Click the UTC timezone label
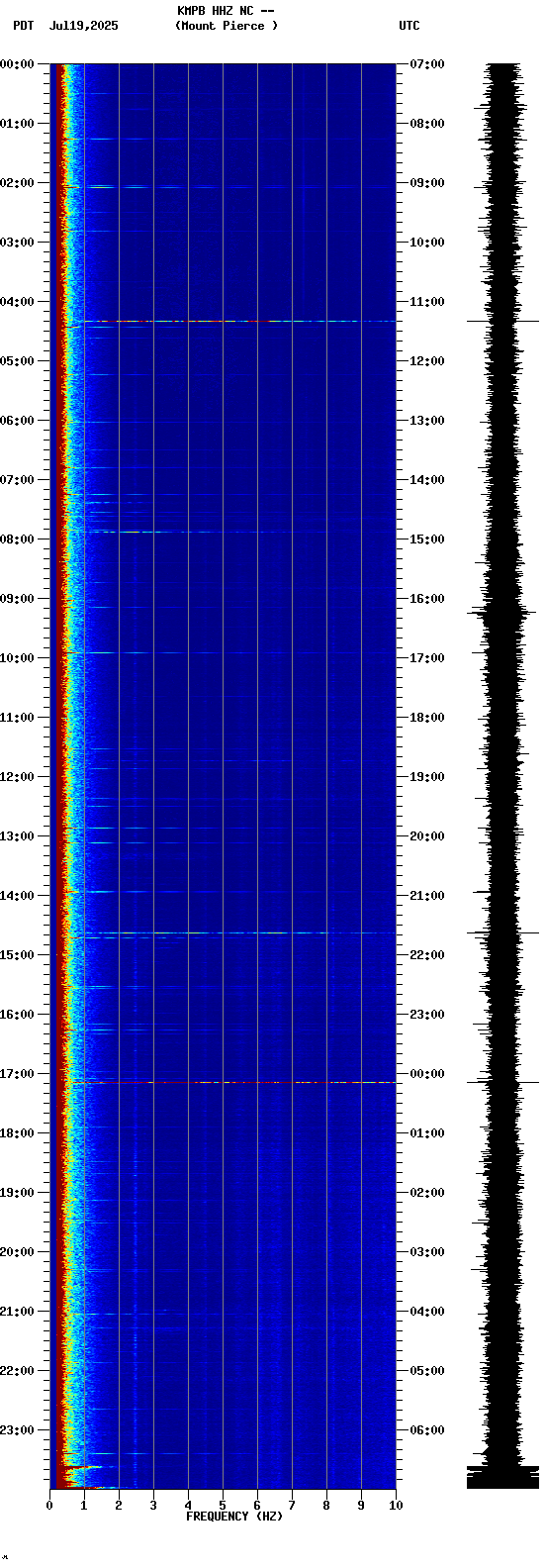The height and width of the screenshot is (1568, 546). point(409,26)
